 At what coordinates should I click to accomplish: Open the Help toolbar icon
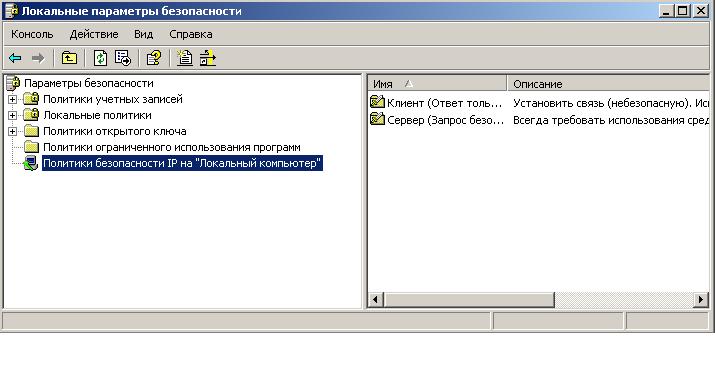pos(154,58)
